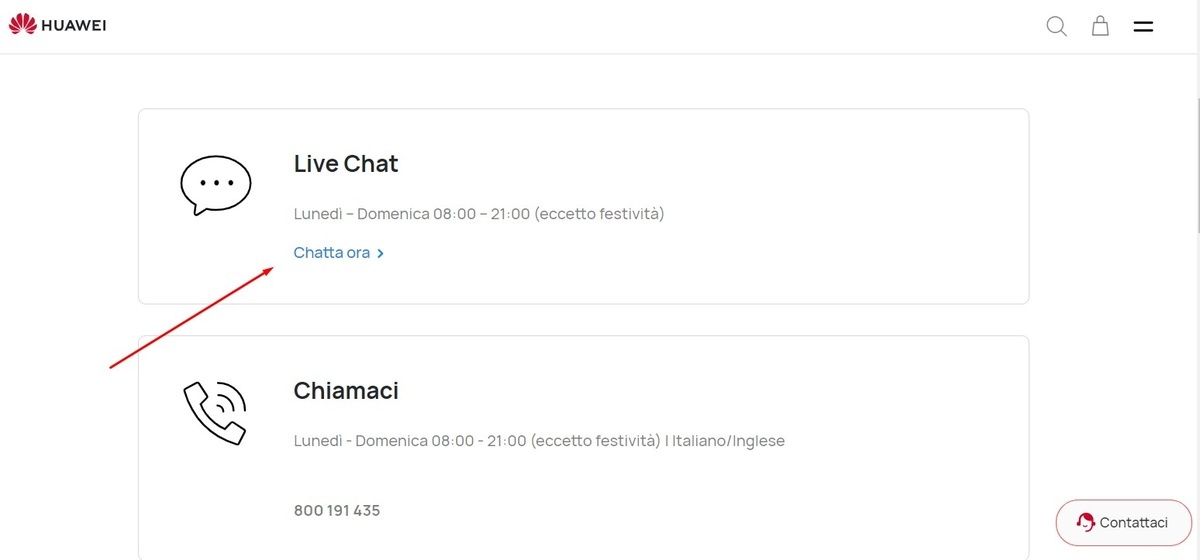Screen dimensions: 1200x560
Task: Open the shopping bag icon
Action: tap(1100, 26)
